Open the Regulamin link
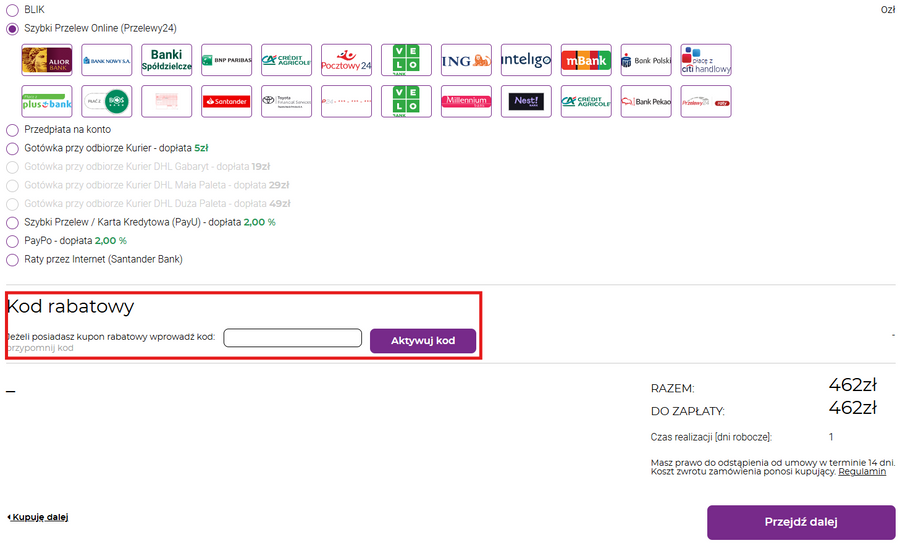The height and width of the screenshot is (543, 900). 862,472
